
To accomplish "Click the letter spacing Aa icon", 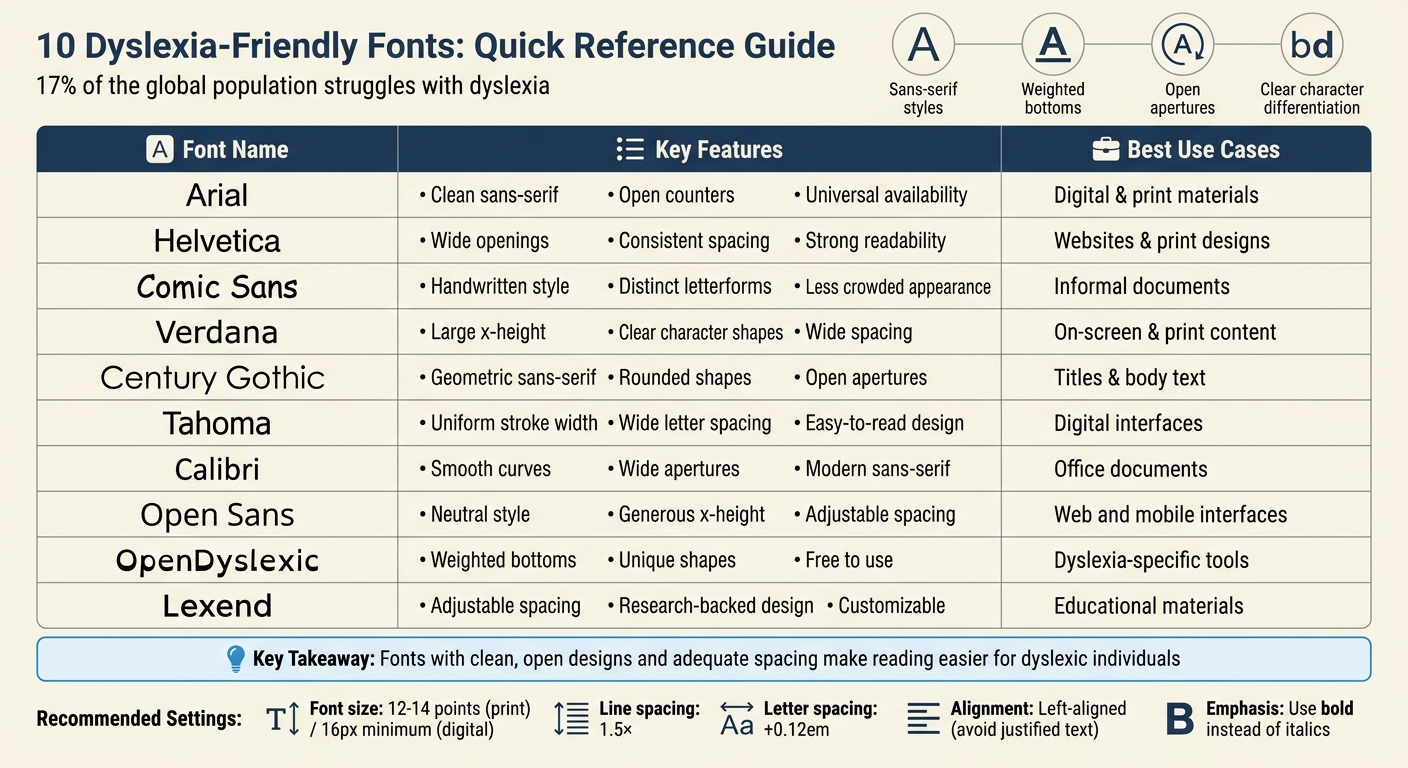I will (x=737, y=717).
